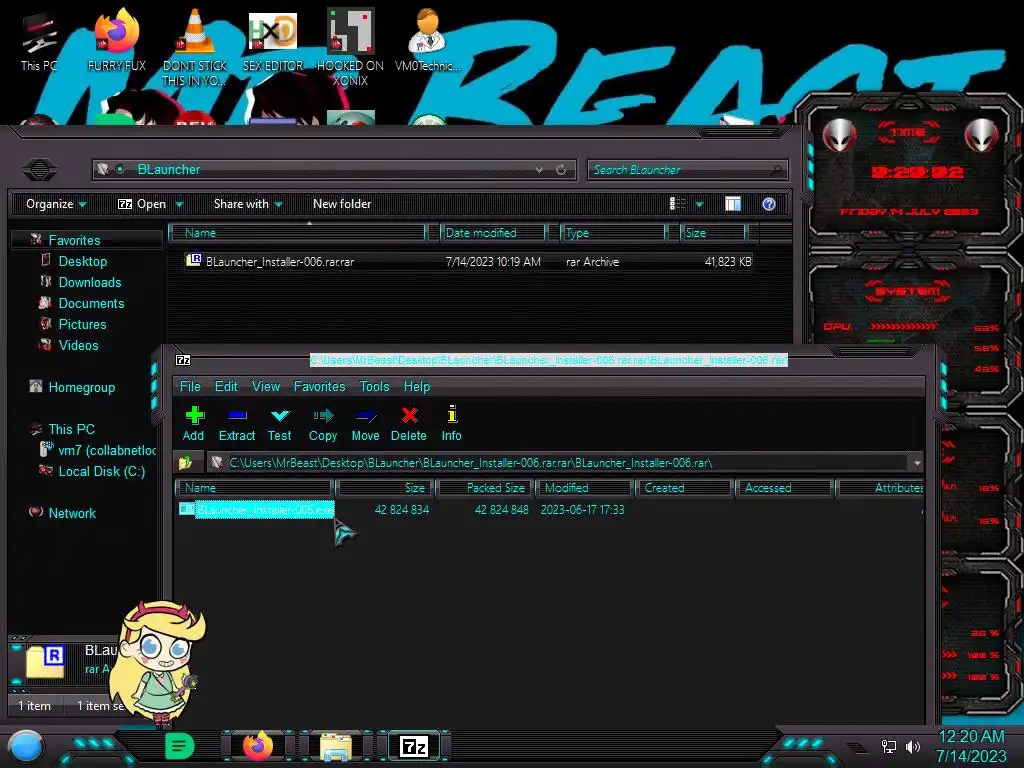
Task: Click the Explorer back navigation button
Action: coord(40,170)
